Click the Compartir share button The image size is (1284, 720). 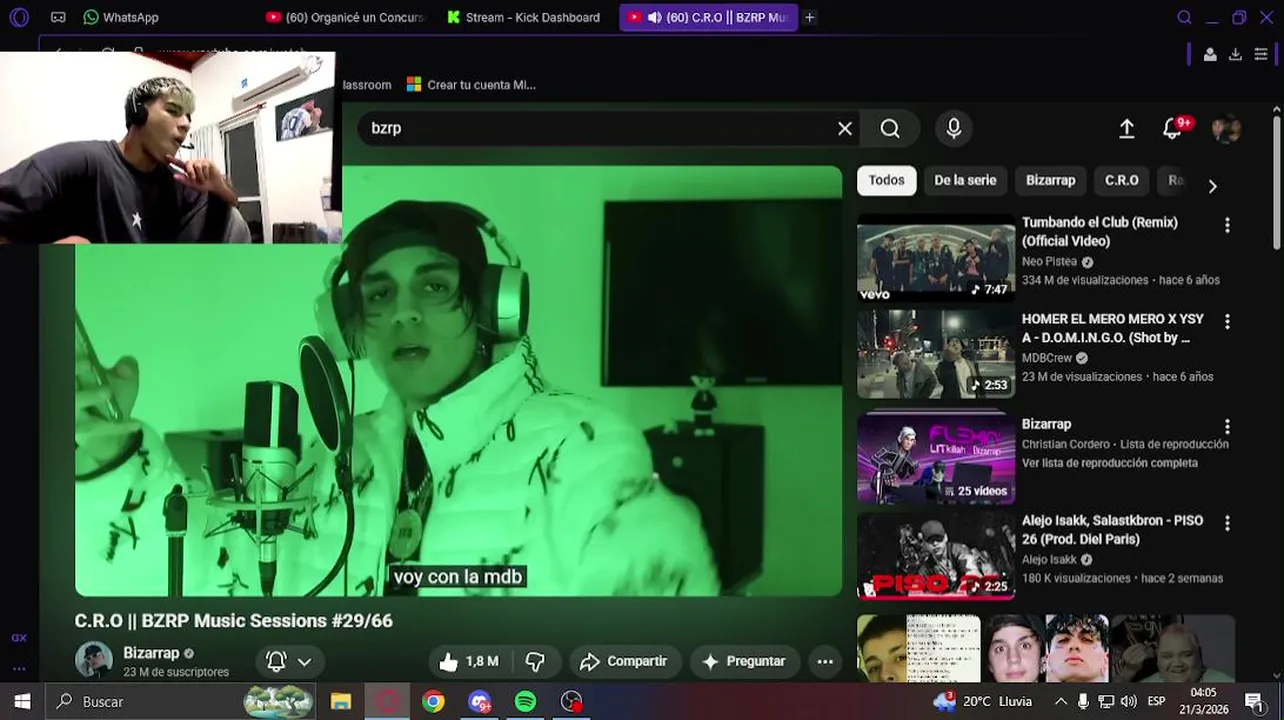[x=624, y=661]
